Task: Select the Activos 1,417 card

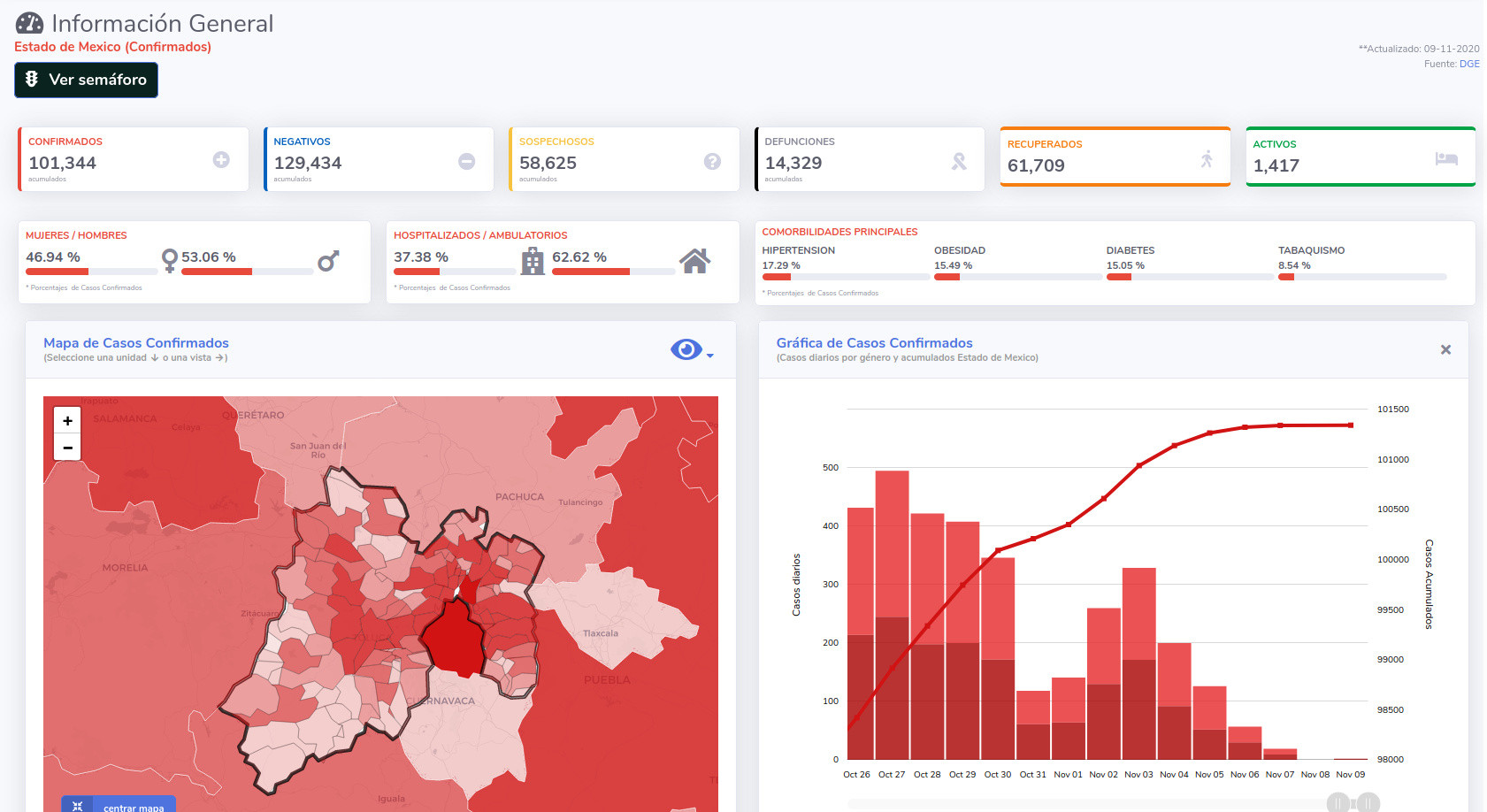Action: 1361,157
